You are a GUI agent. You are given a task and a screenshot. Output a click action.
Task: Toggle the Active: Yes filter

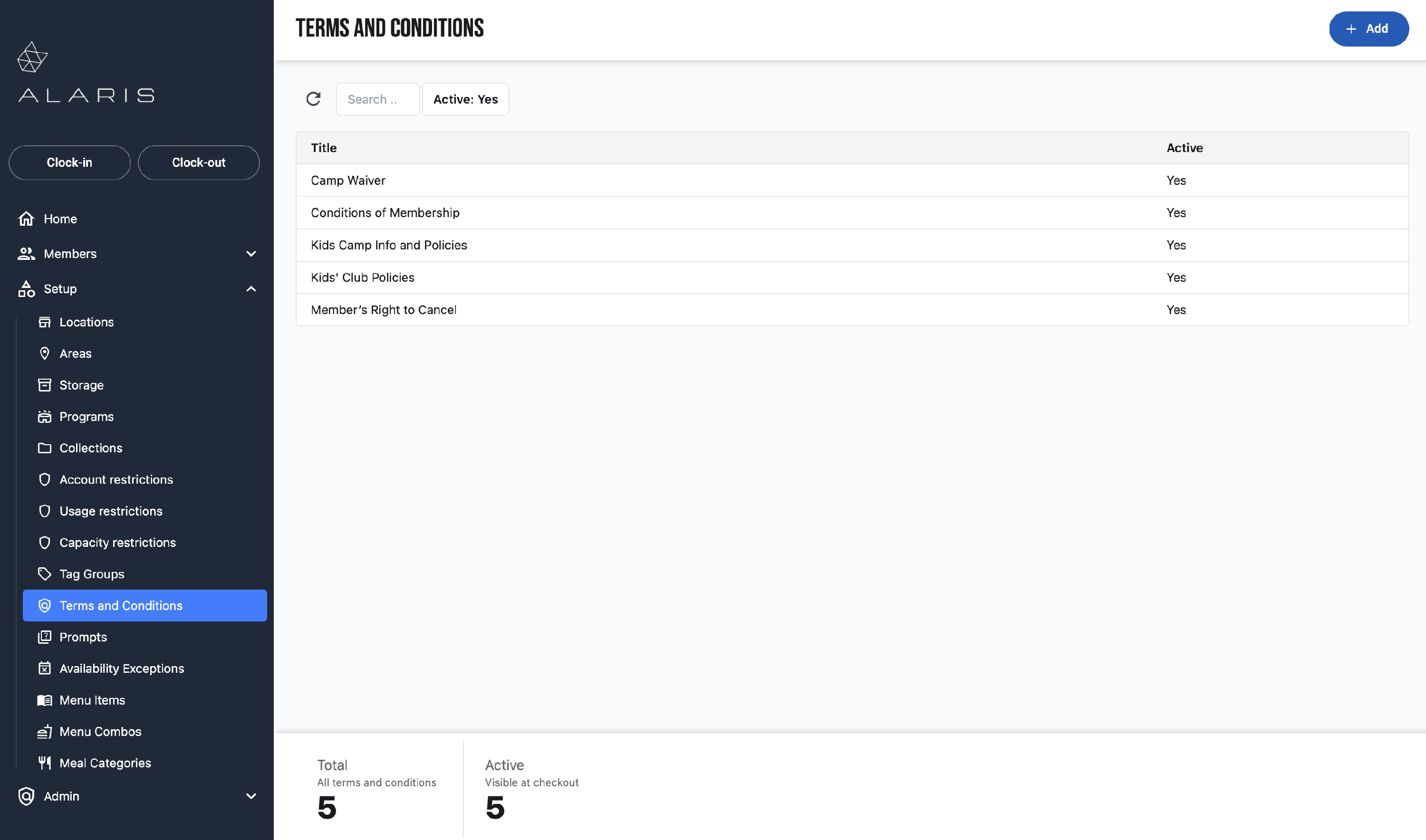click(465, 99)
